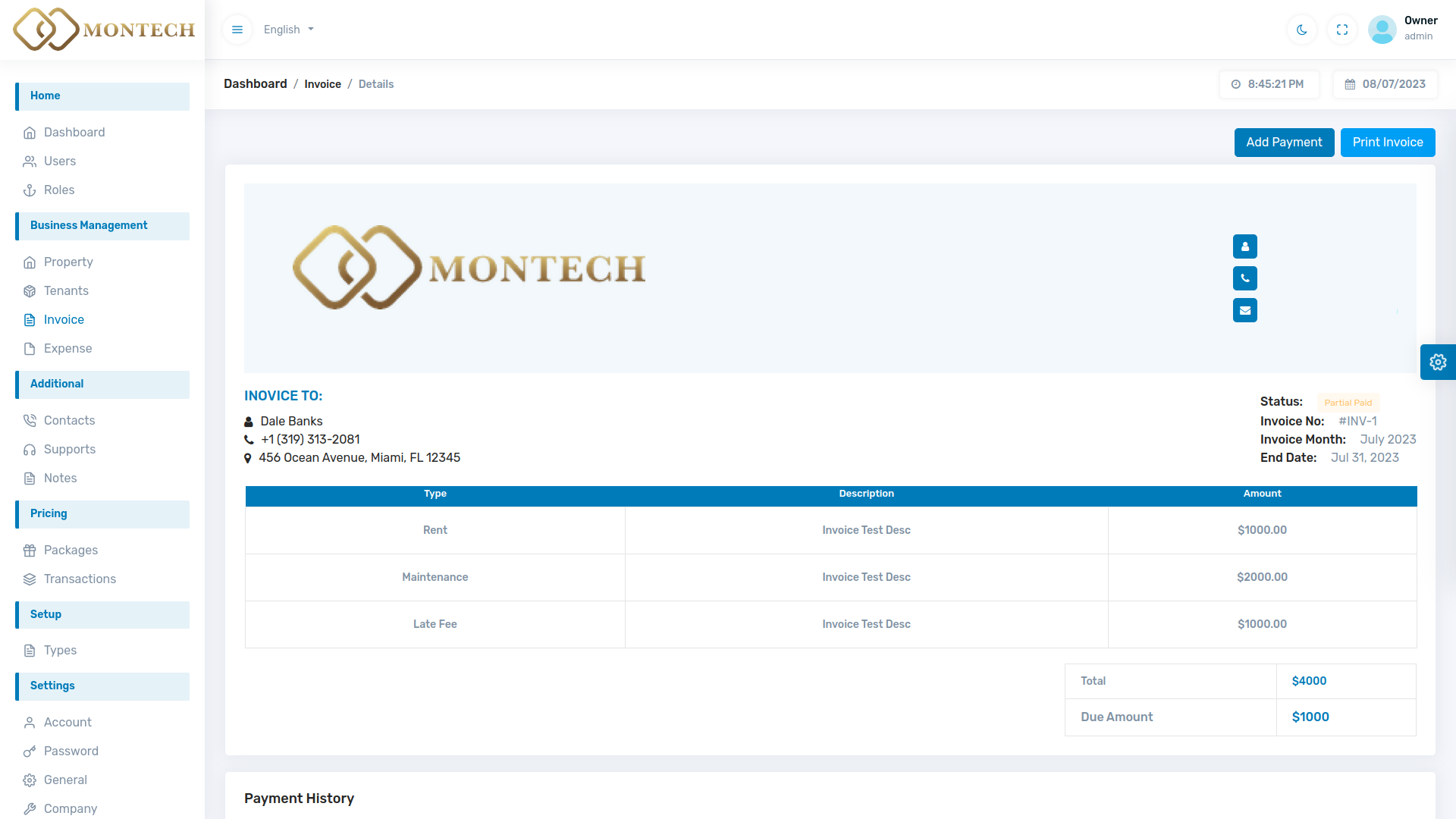Open the Owner admin profile menu

click(1420, 28)
